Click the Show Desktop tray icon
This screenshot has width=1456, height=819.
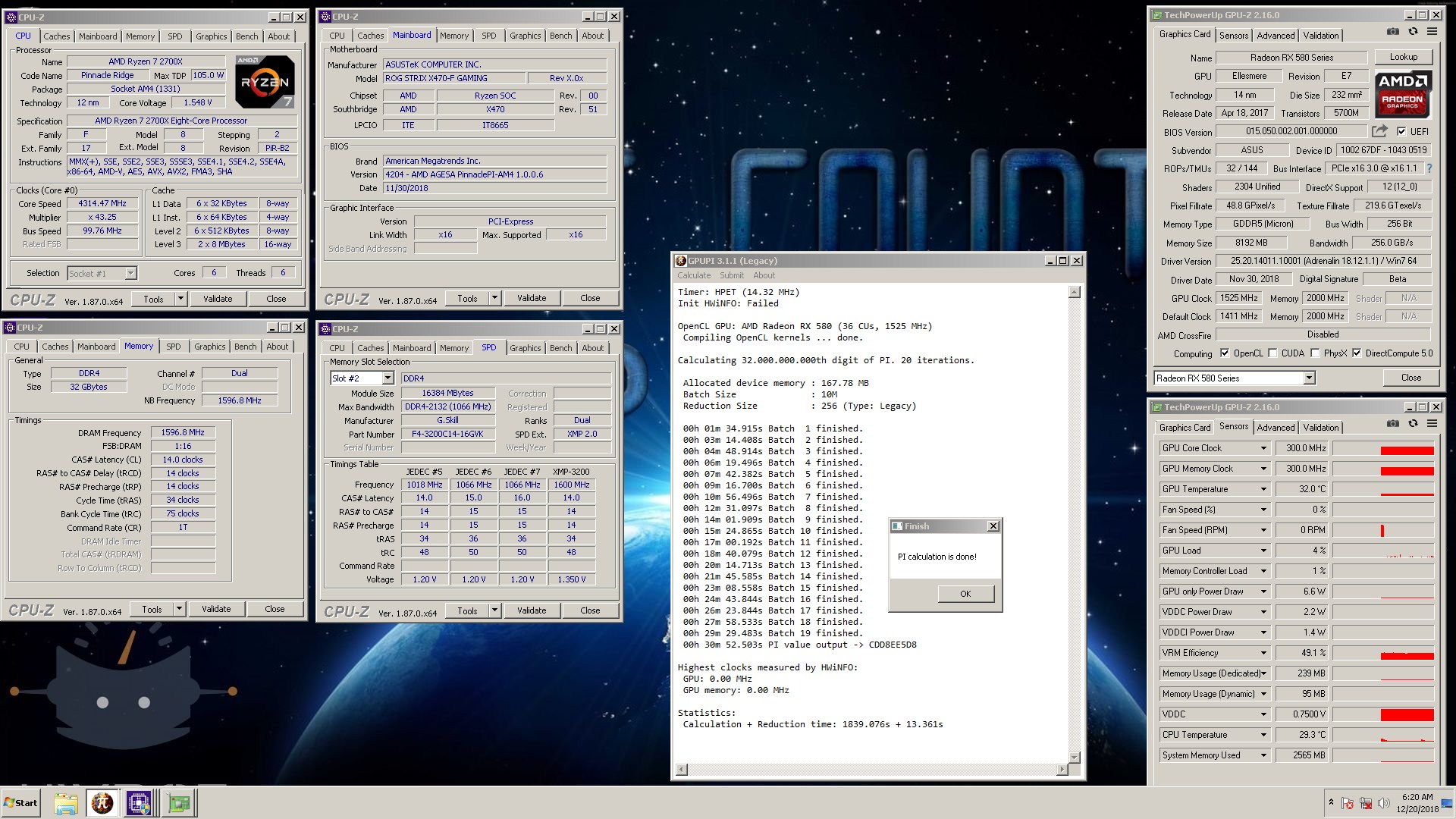(x=1446, y=803)
